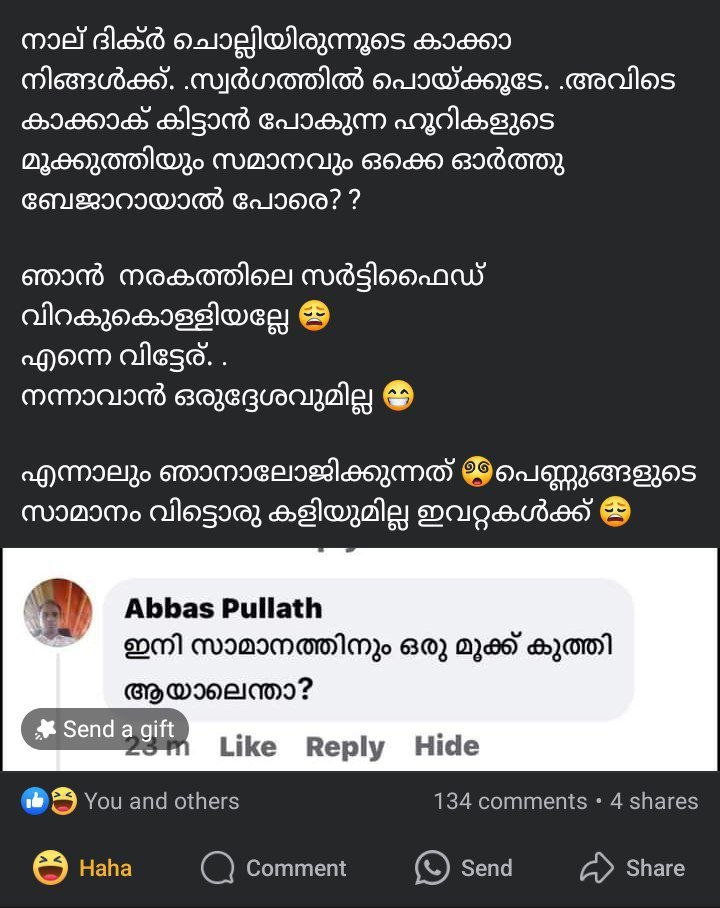Tap the Share arrow icon
The image size is (720, 908).
point(597,867)
